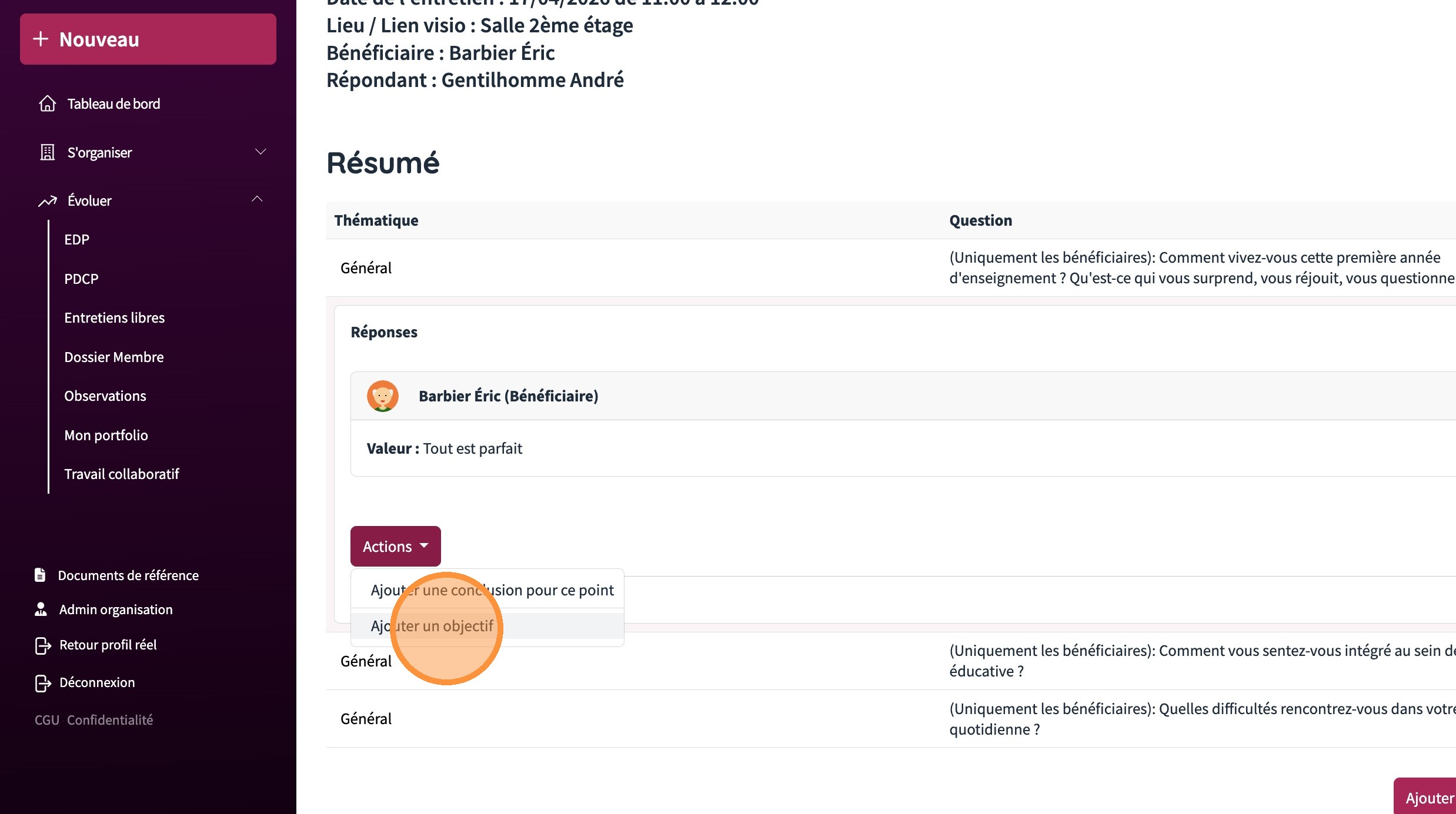Open Mon portfolio page

tap(106, 436)
